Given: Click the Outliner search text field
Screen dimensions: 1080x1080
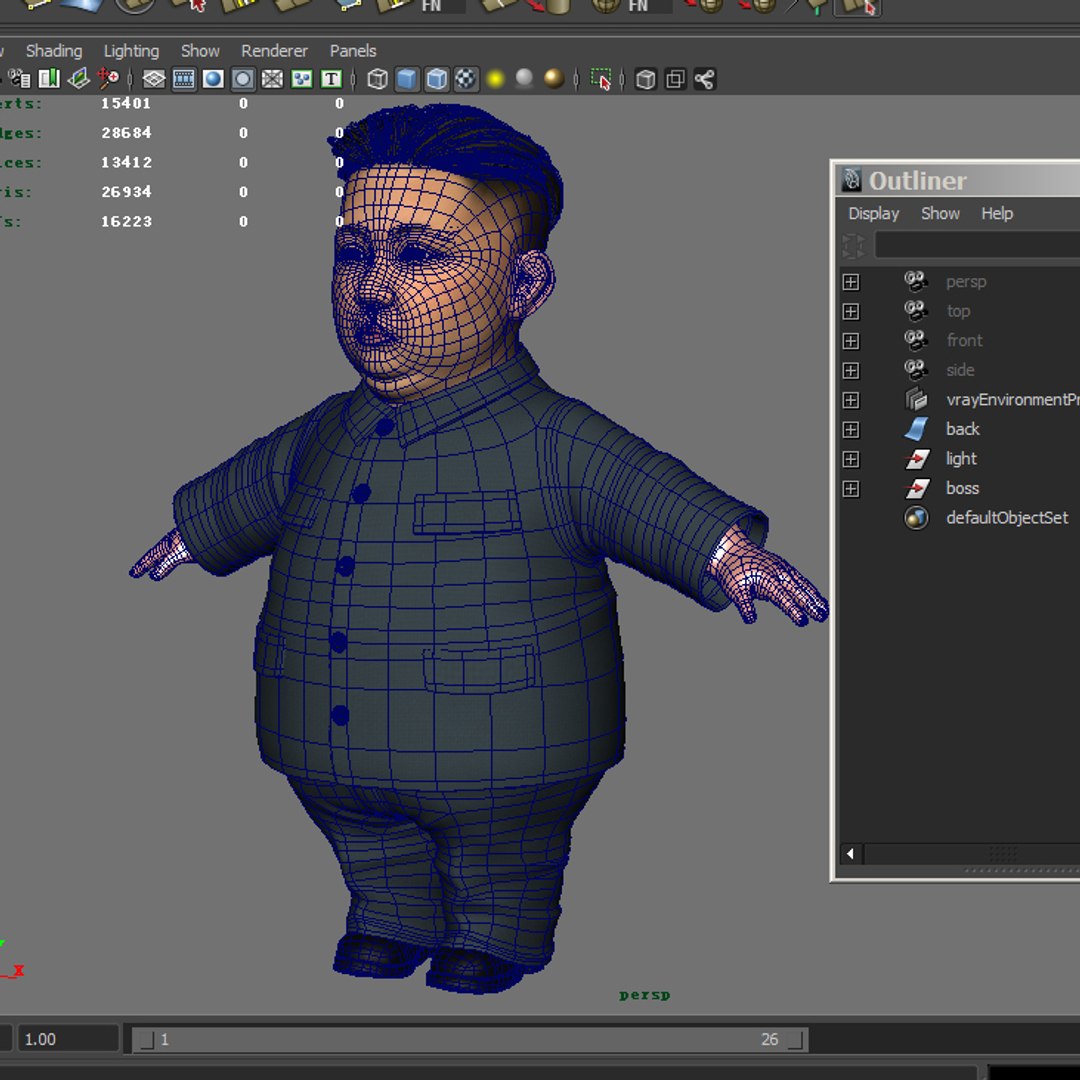Looking at the screenshot, I should tap(977, 245).
